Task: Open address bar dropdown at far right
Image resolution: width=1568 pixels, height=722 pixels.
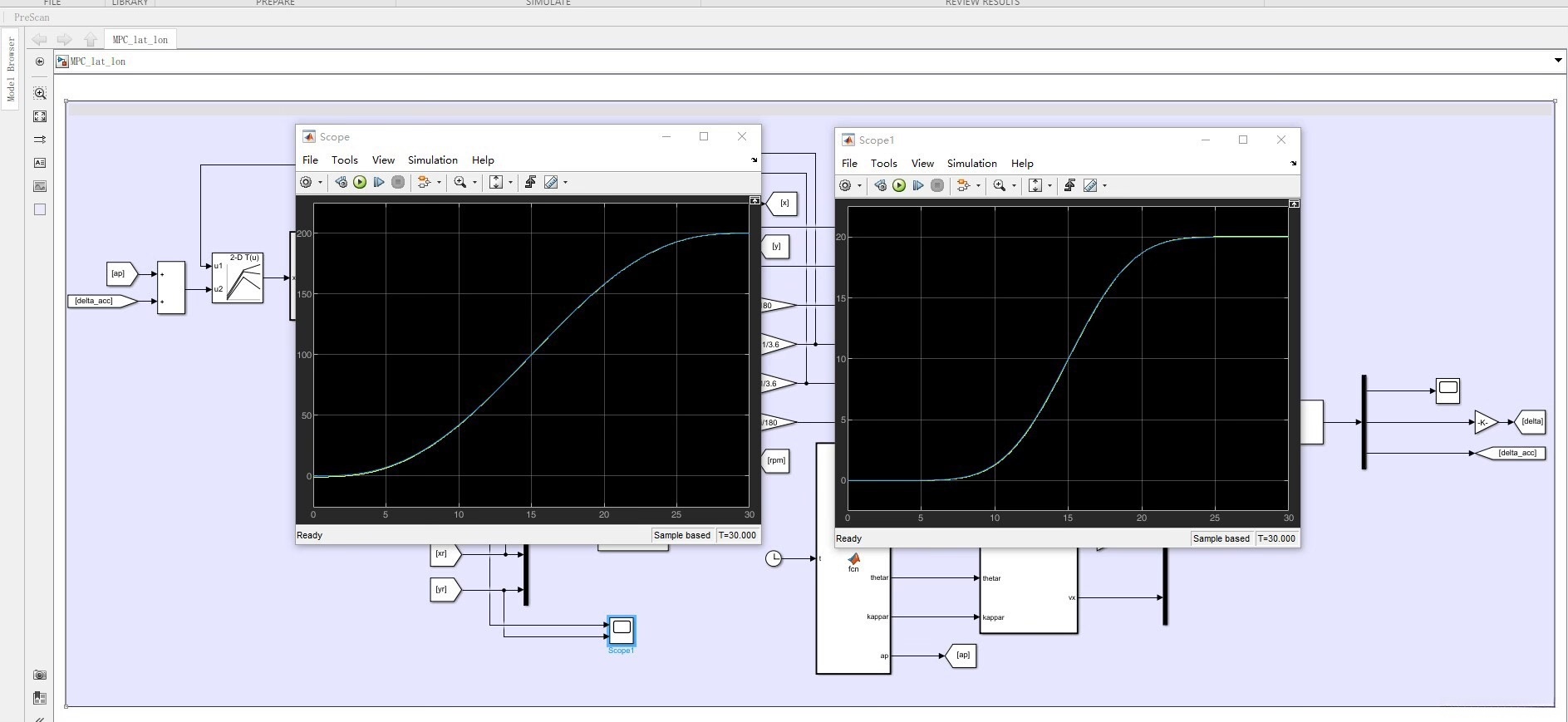Action: click(x=1558, y=61)
